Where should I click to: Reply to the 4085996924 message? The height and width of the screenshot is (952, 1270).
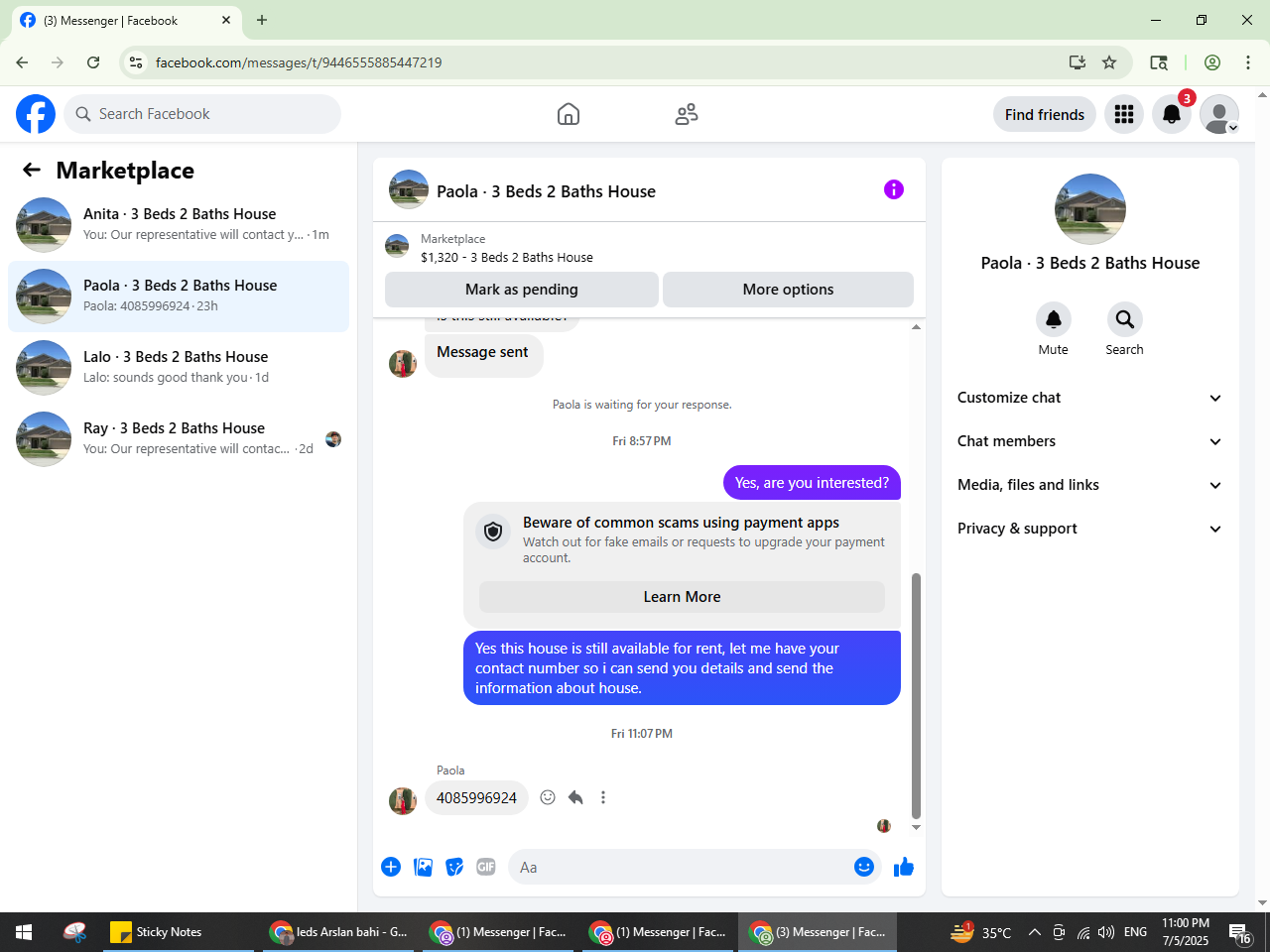(575, 797)
